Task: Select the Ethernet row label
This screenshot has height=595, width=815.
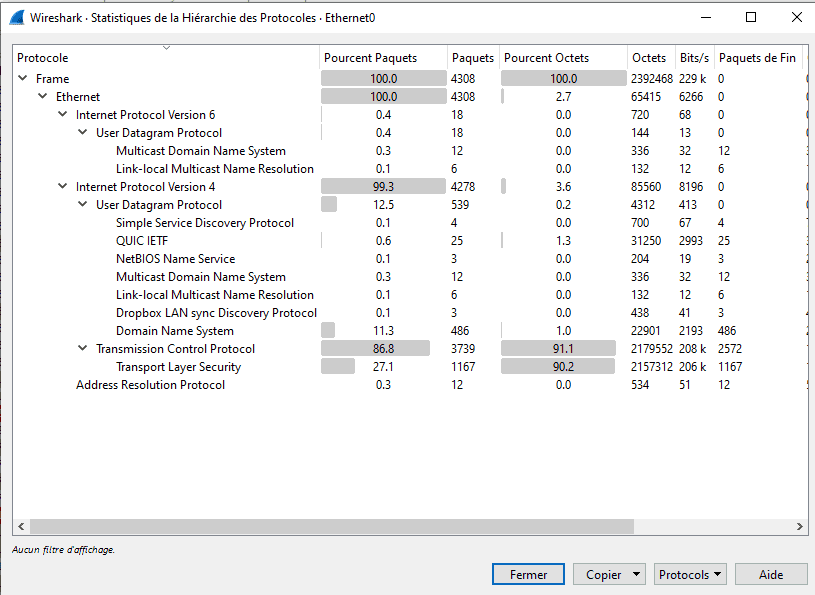Action: [78, 97]
